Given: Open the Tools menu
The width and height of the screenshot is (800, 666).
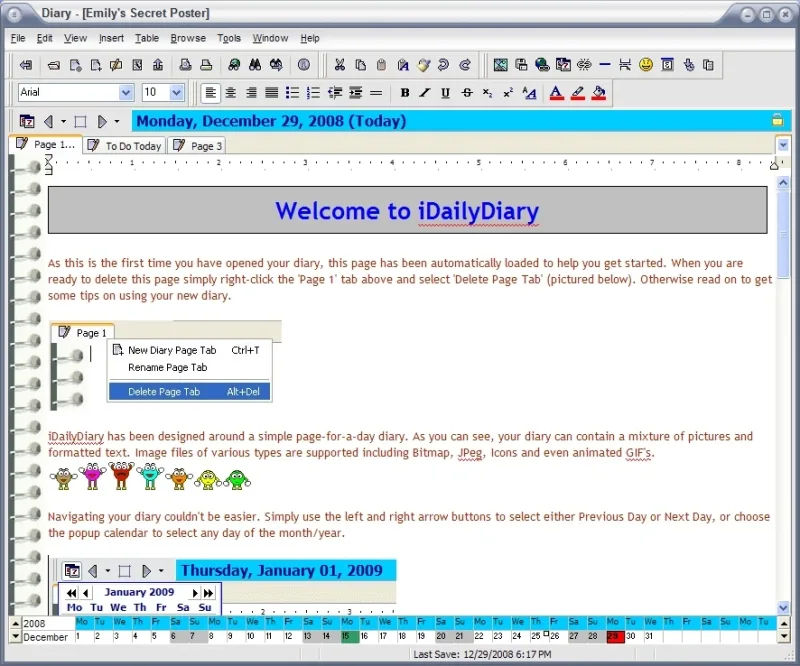Looking at the screenshot, I should coord(229,38).
